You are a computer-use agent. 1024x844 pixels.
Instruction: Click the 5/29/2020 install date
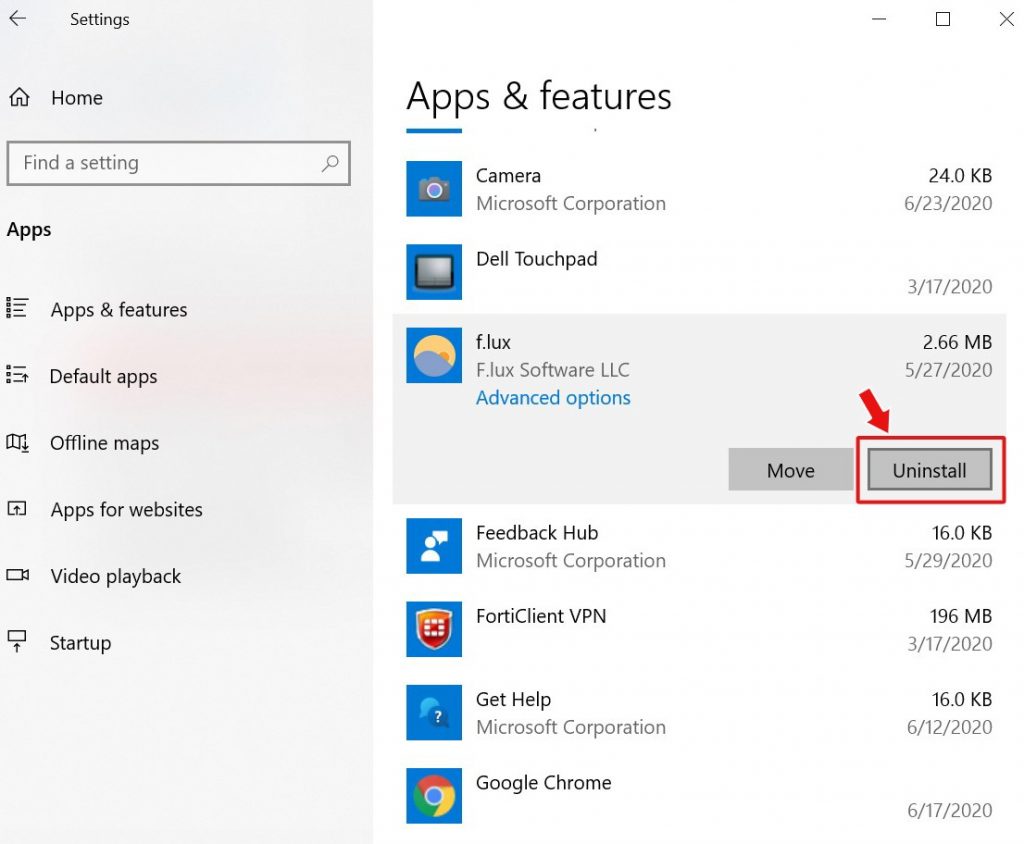coord(948,560)
